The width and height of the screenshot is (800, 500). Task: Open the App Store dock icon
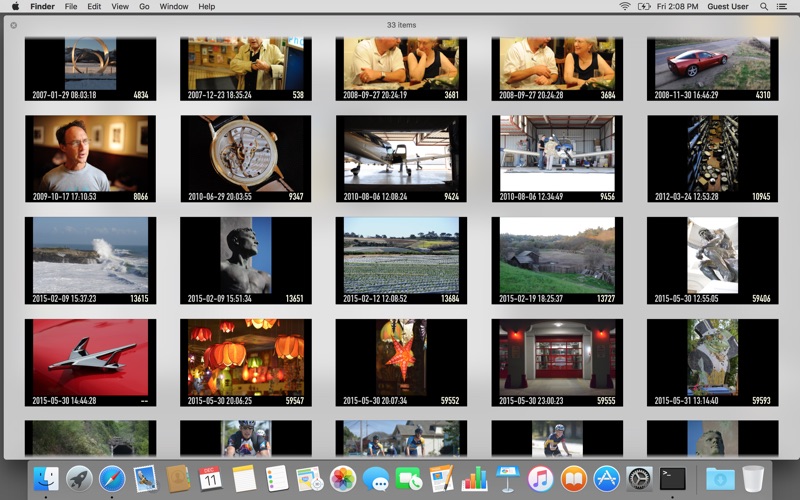tap(607, 479)
